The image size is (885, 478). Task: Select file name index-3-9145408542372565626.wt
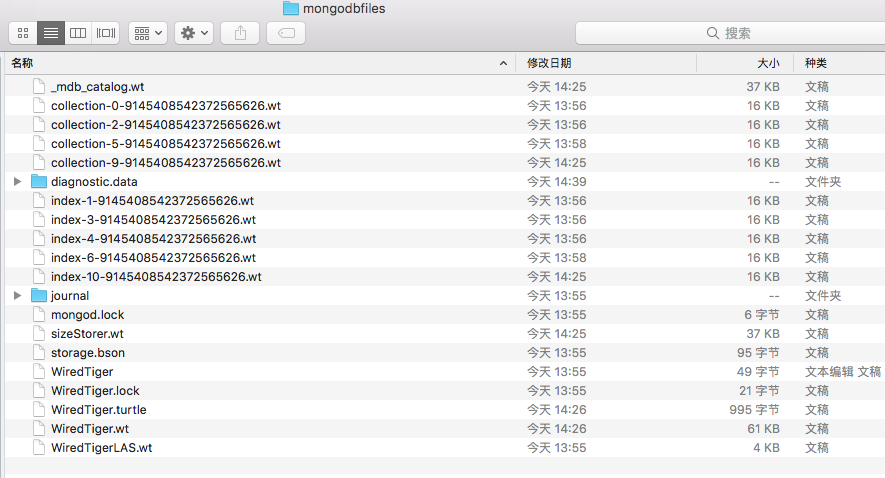[154, 220]
